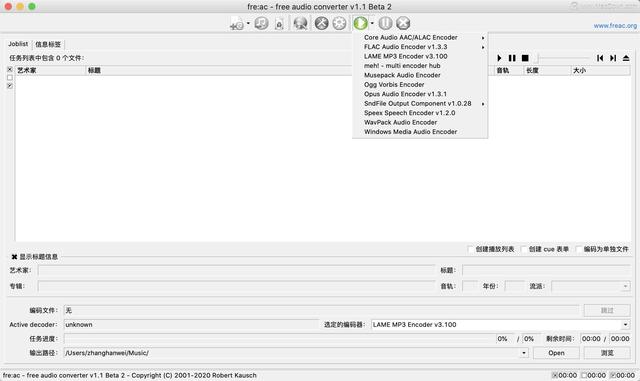This screenshot has height=381, width=640.
Task: Click the empty deselect-all box beside joblist
Action: [10, 78]
